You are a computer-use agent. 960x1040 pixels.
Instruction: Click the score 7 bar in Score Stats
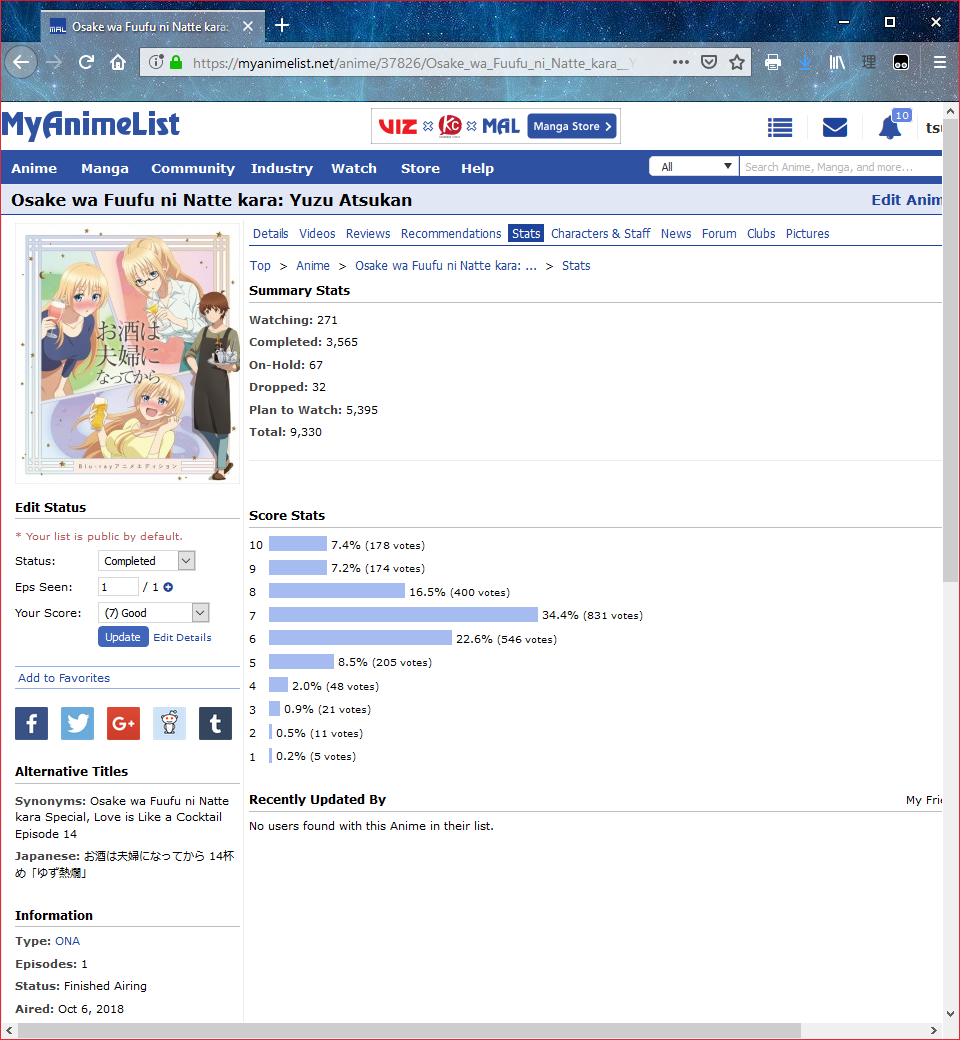[403, 615]
